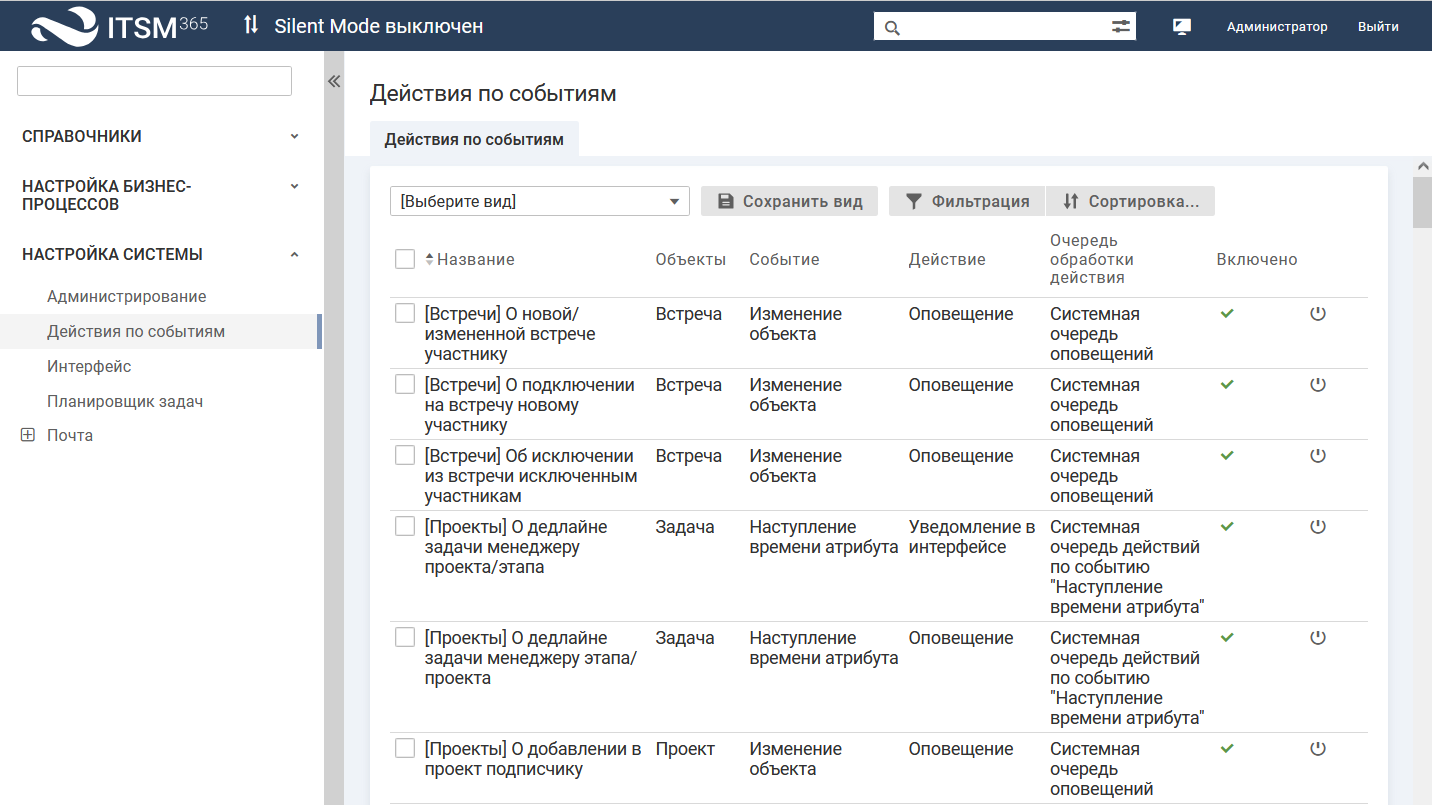1432x805 pixels.
Task: Disable the Проект row action via power icon
Action: pos(1317,749)
